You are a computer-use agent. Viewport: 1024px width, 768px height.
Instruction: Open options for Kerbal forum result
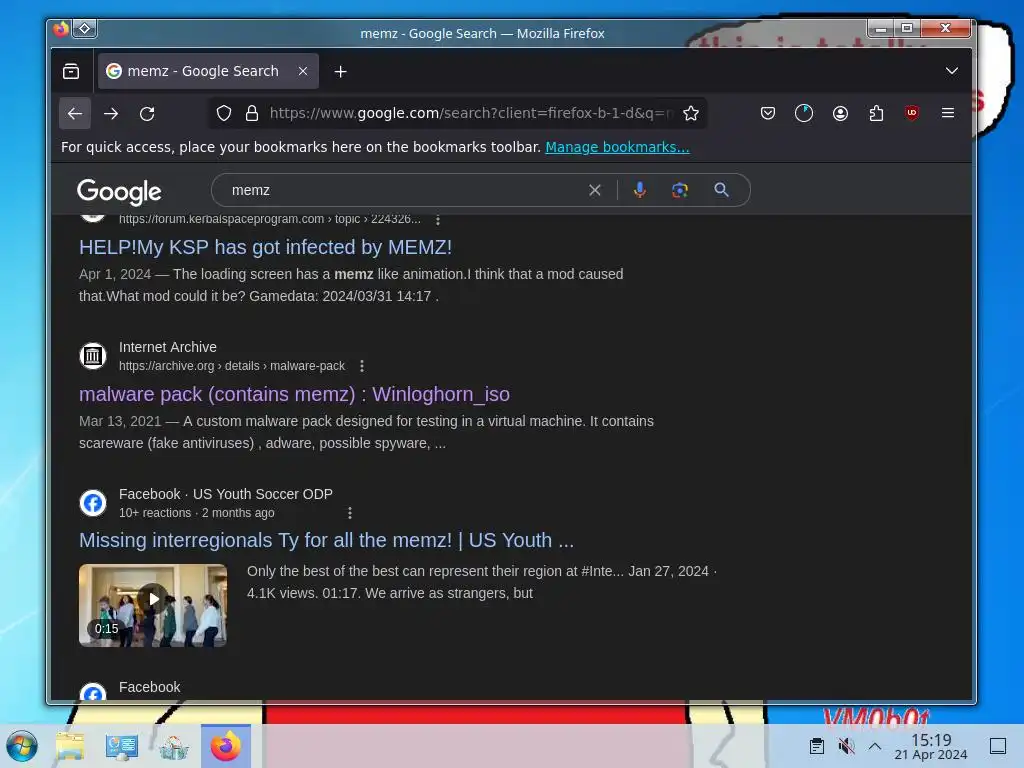click(438, 219)
